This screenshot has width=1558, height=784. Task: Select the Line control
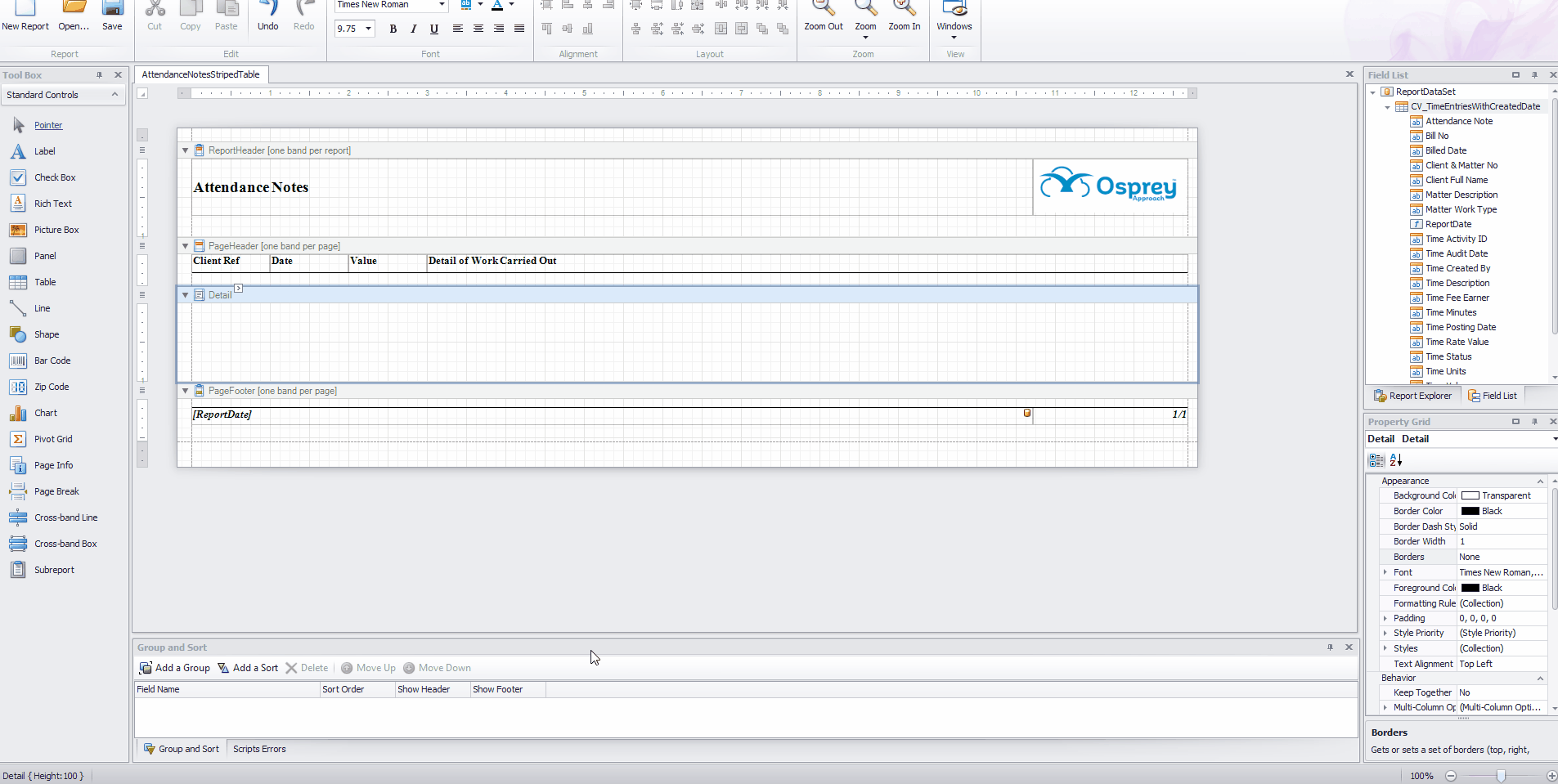pyautogui.click(x=42, y=308)
